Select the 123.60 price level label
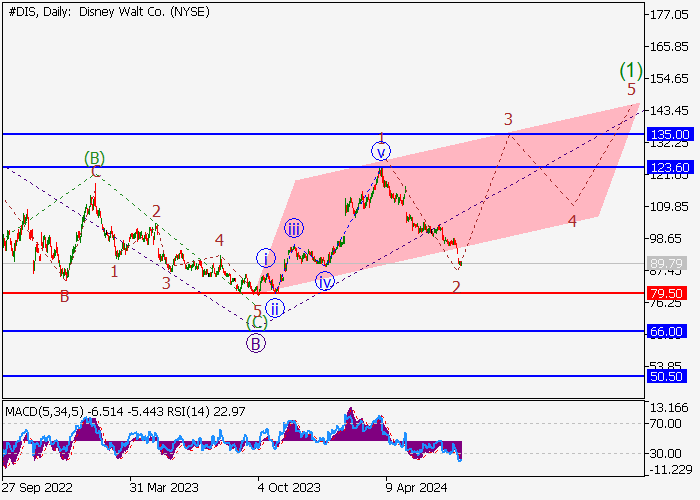 coord(670,167)
